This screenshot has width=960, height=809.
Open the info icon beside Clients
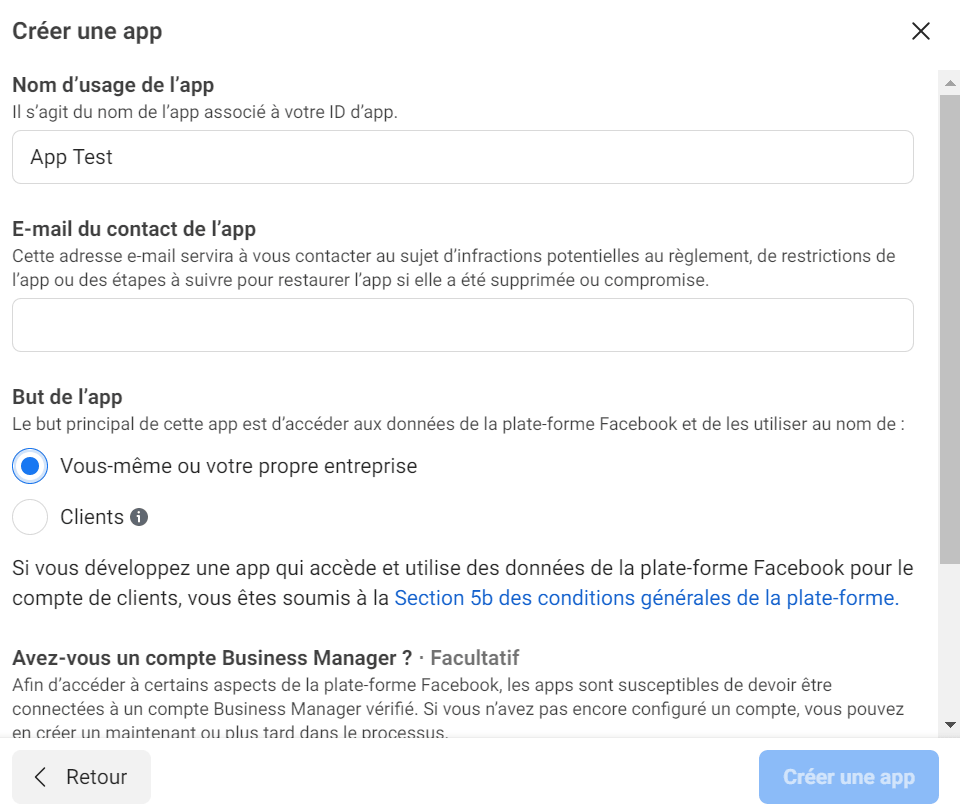pyautogui.click(x=139, y=517)
